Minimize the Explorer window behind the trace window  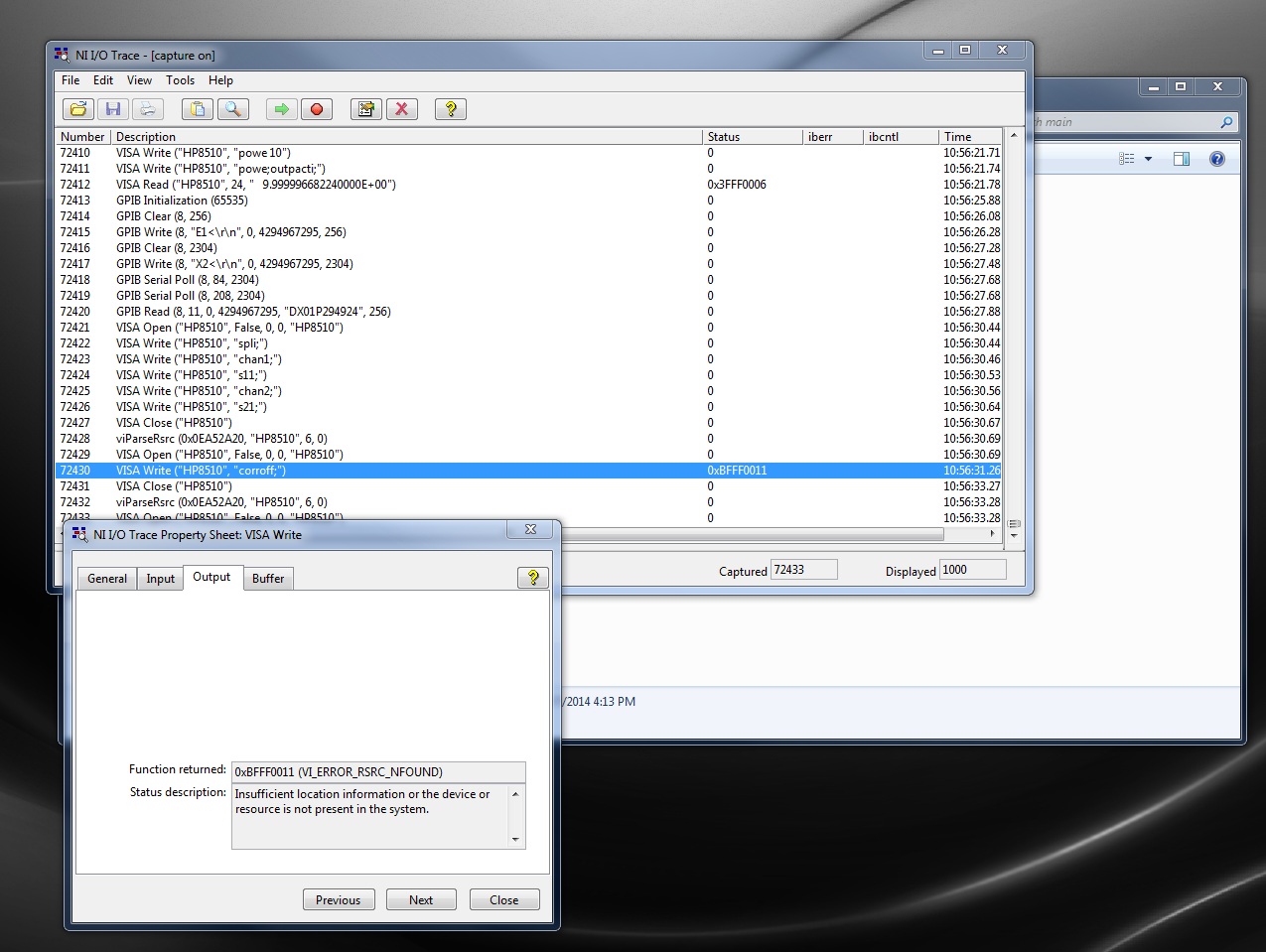tap(1153, 86)
